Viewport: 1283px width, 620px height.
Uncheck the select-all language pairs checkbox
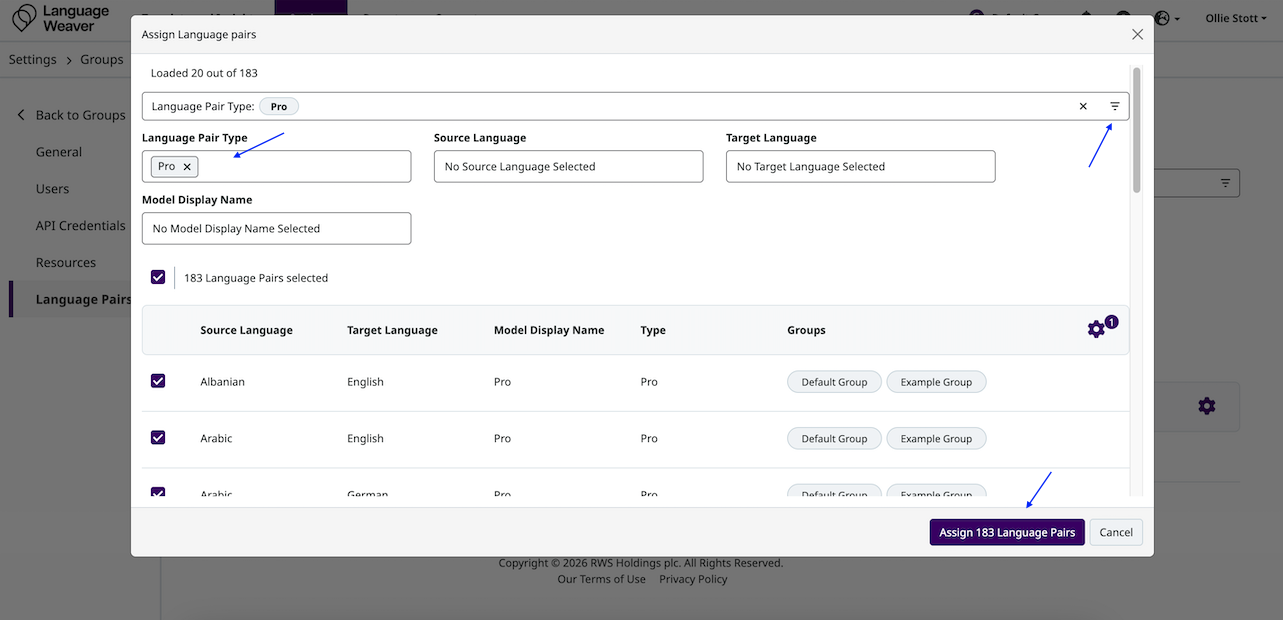coord(158,277)
